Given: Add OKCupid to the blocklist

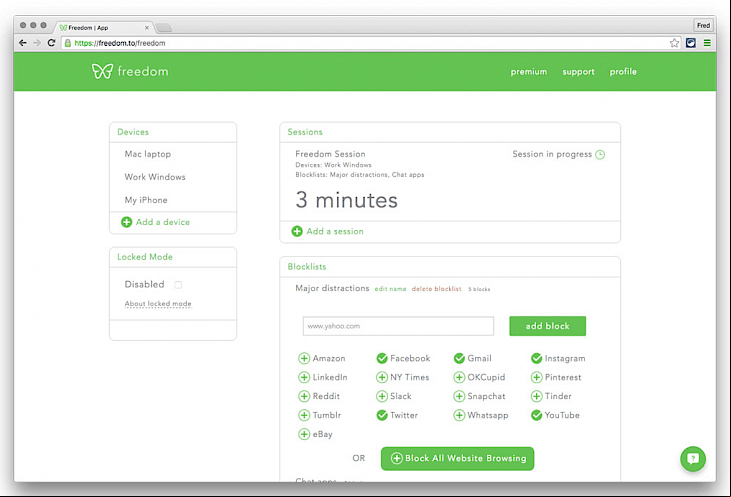Looking at the screenshot, I should click(459, 377).
